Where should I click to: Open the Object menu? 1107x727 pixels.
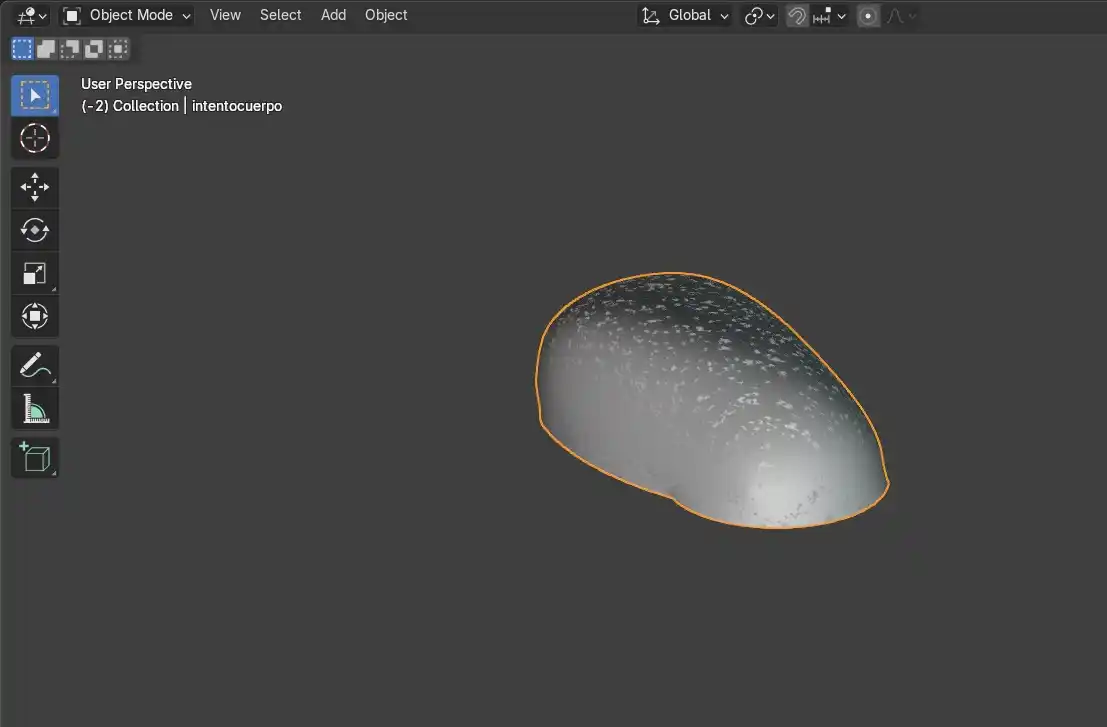385,15
